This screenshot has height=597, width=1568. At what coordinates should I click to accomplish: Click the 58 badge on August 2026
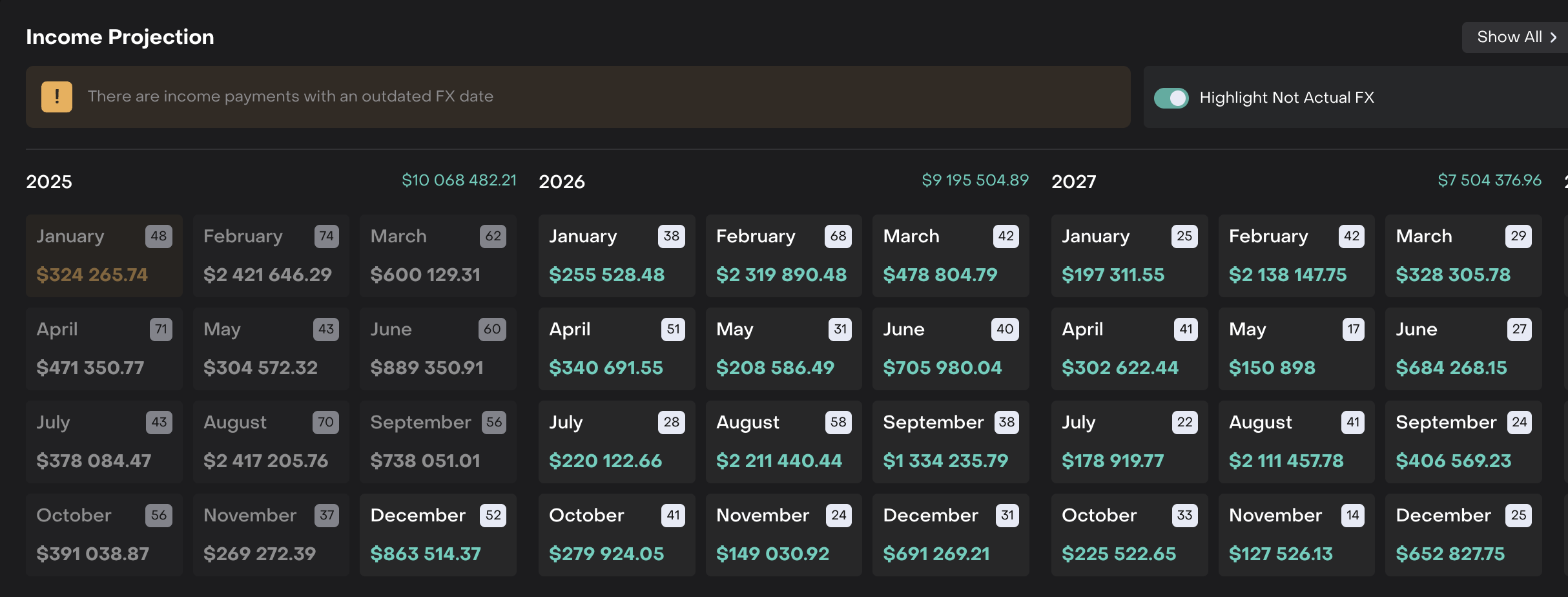838,423
